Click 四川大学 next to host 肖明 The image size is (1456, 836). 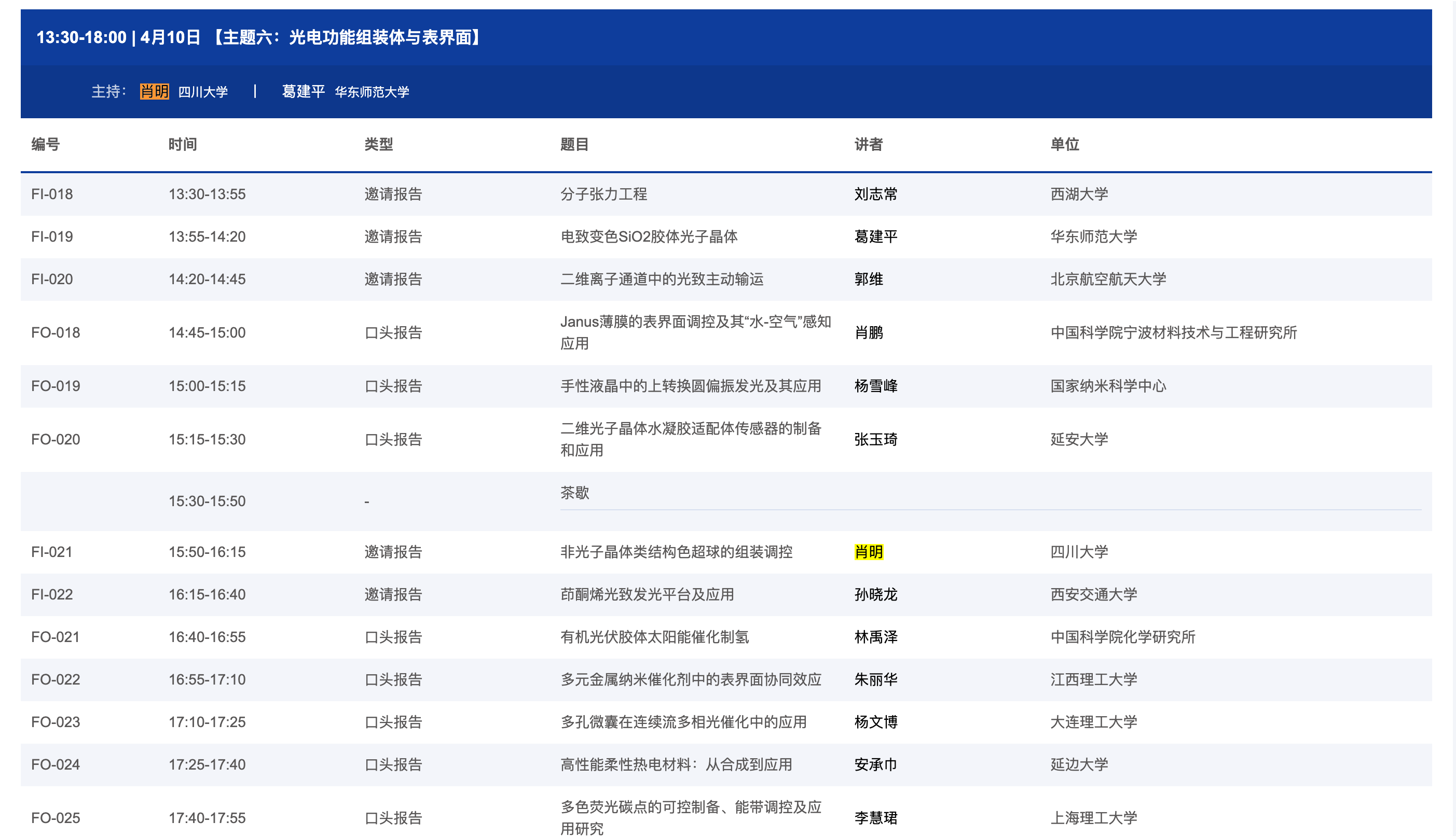[203, 92]
